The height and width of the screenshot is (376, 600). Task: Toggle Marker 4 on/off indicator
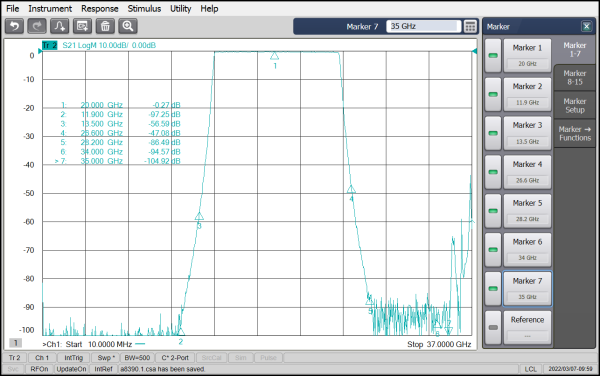tap(493, 172)
